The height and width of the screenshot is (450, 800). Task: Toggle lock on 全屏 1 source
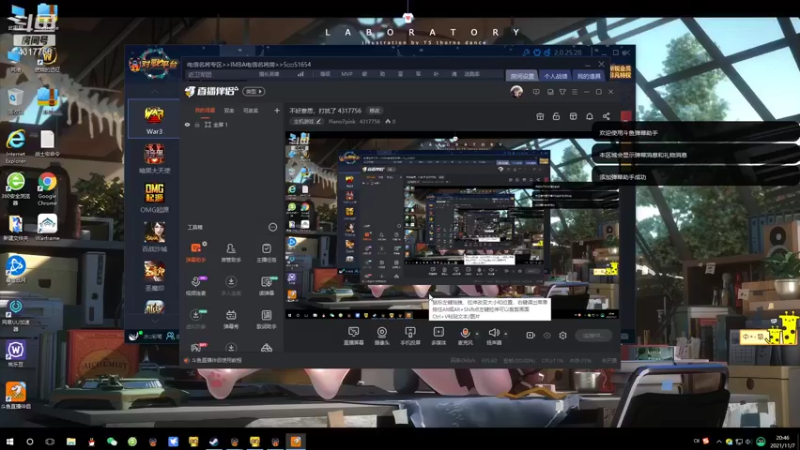[197, 124]
